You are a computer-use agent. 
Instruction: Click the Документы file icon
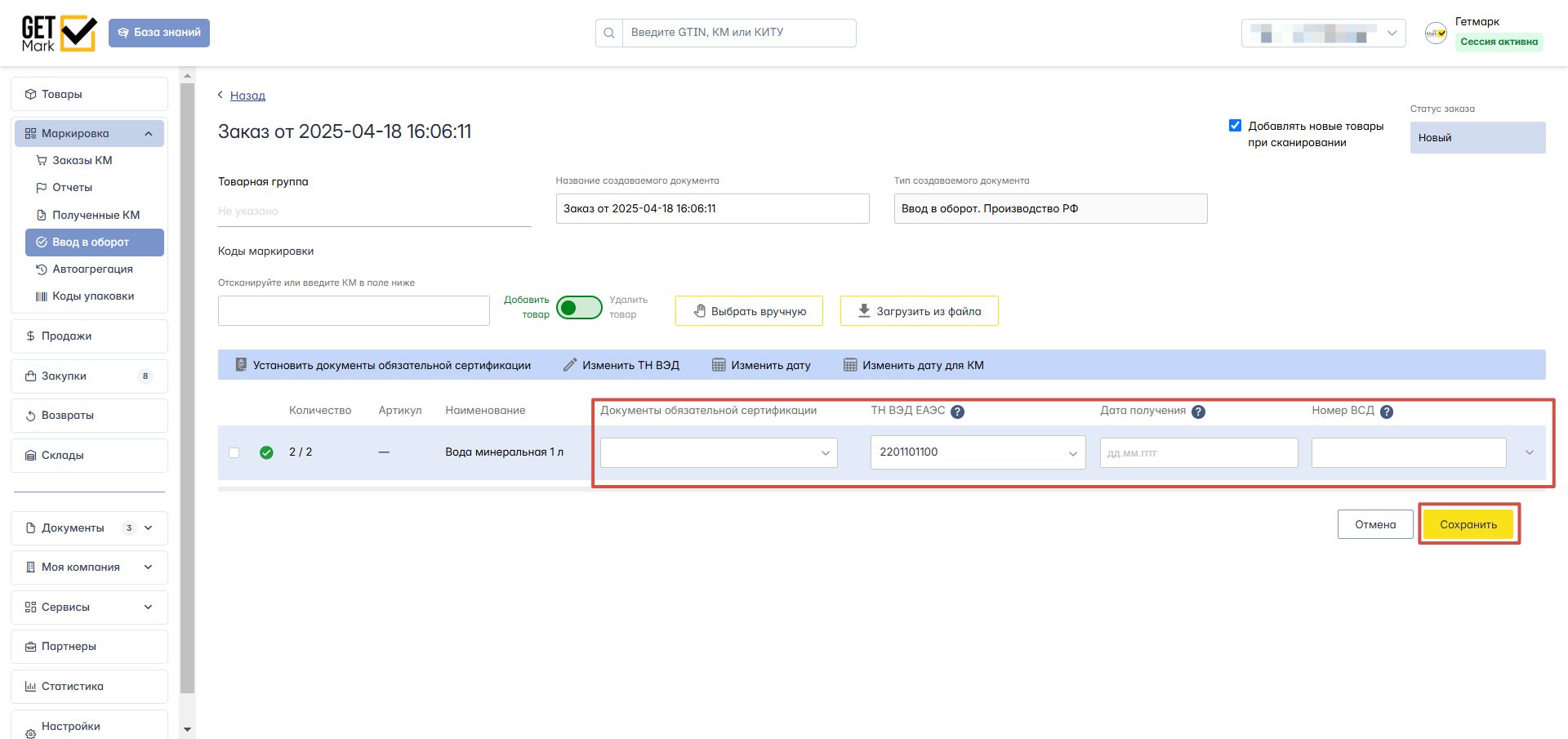tap(31, 528)
